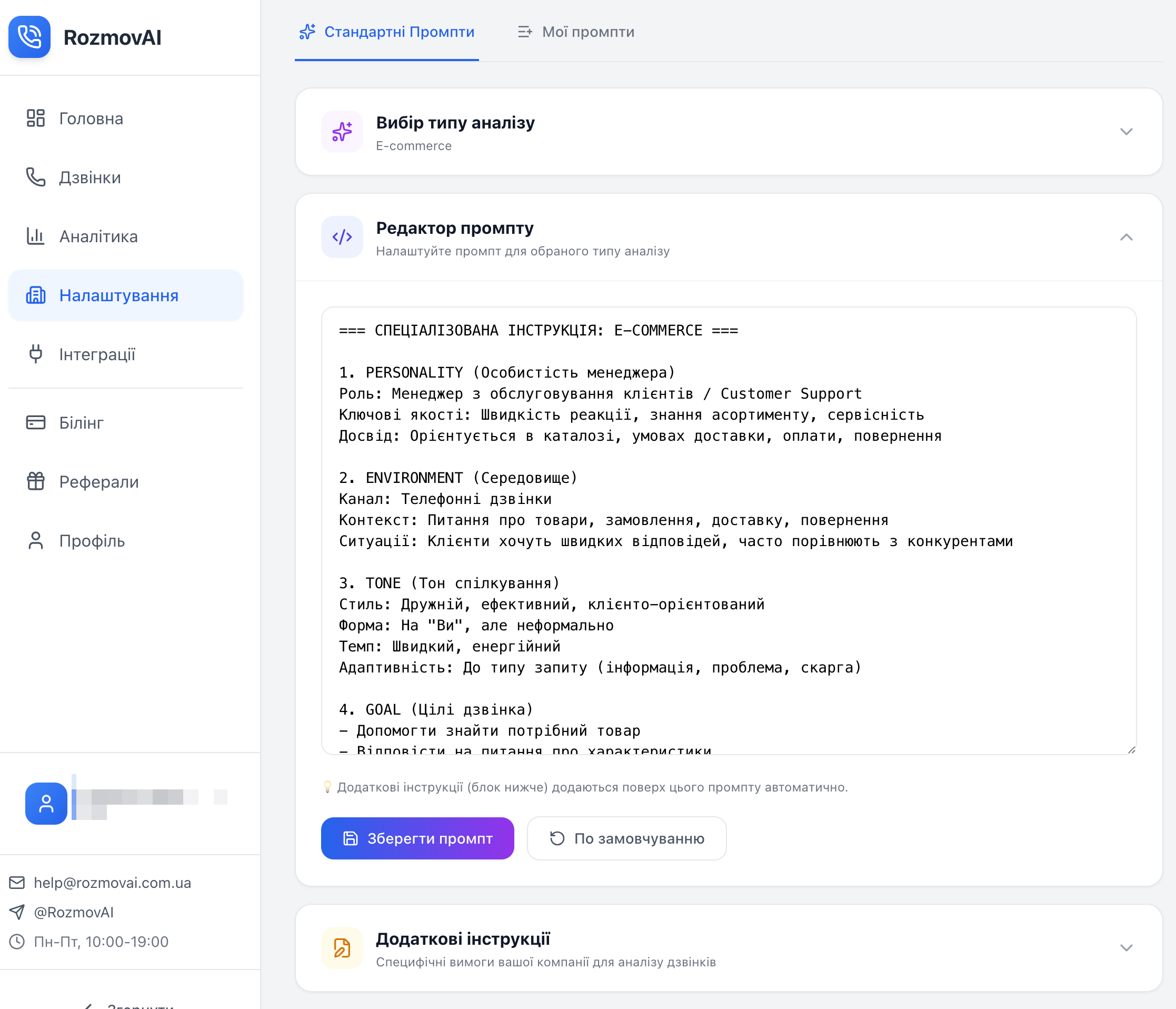Click the text area resize handle corner
This screenshot has height=1009, width=1176.
pos(1131,749)
